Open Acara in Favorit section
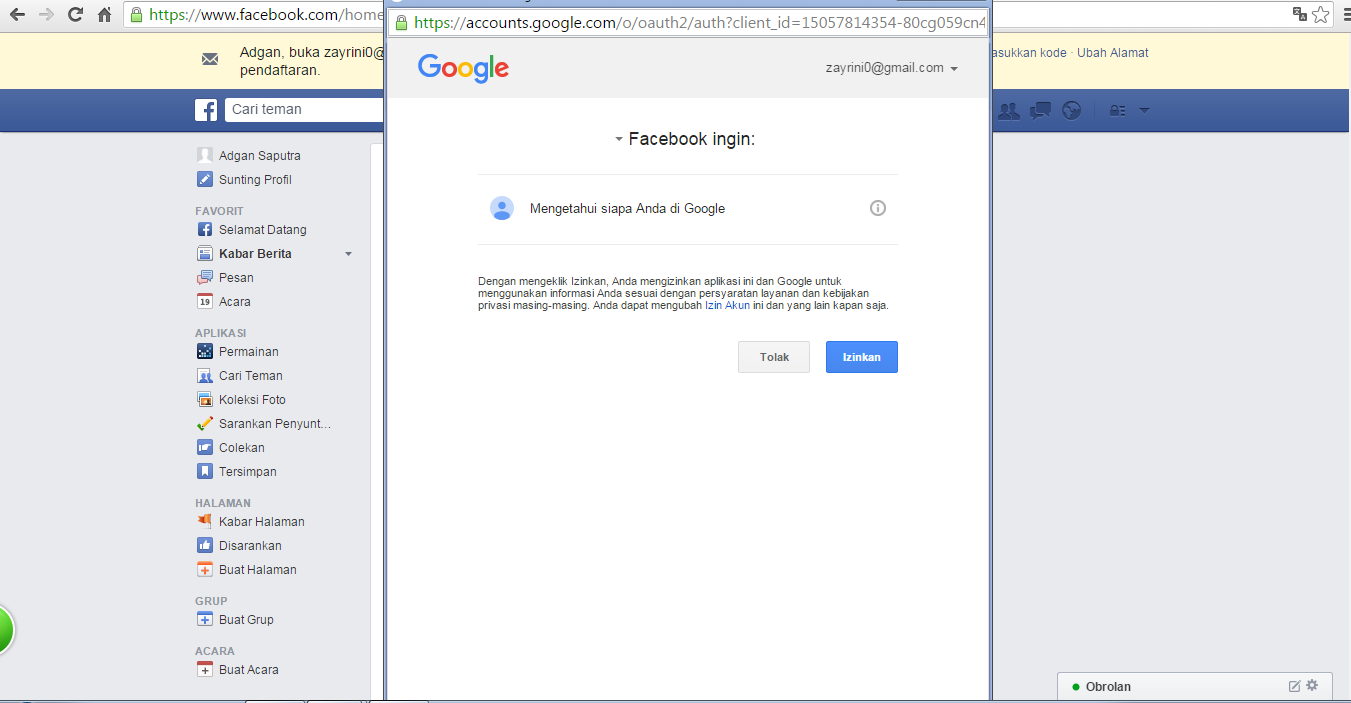 [235, 302]
